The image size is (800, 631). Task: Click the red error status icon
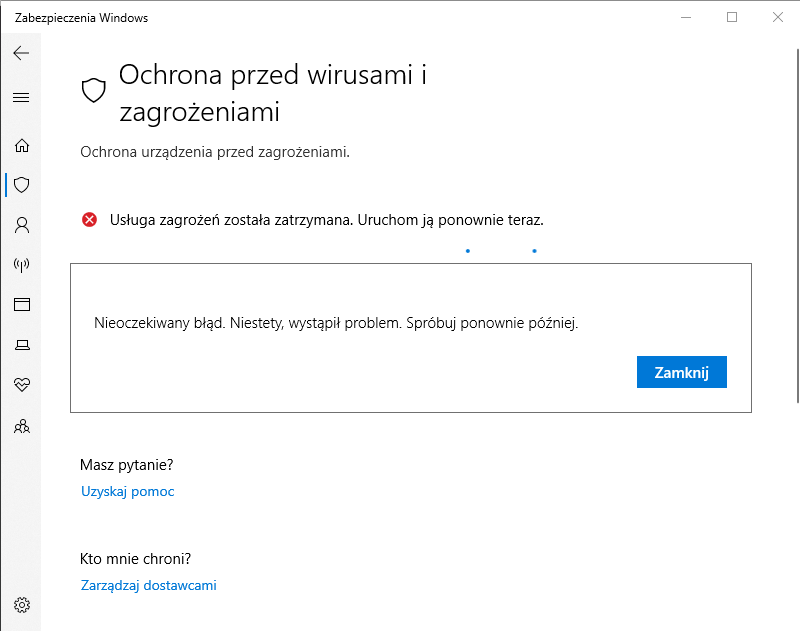[89, 220]
